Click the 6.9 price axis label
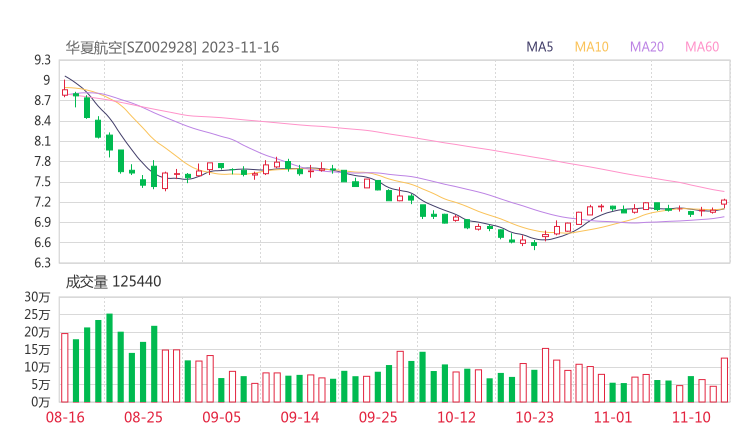The image size is (740, 440). (42, 222)
